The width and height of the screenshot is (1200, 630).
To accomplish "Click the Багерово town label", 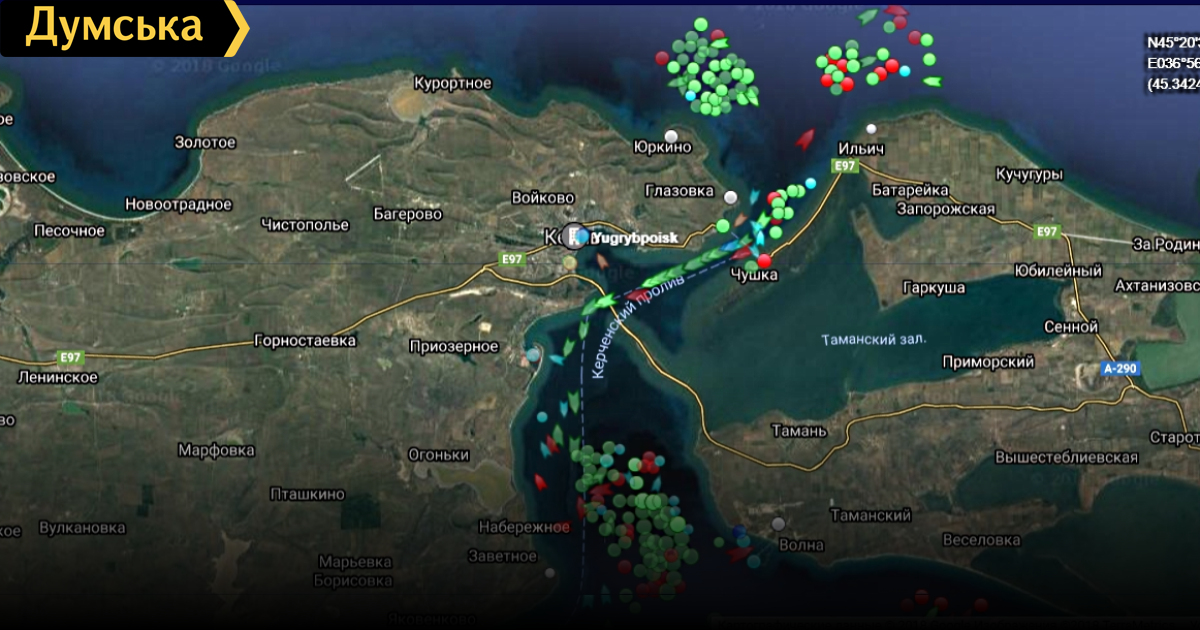I will (x=407, y=214).
